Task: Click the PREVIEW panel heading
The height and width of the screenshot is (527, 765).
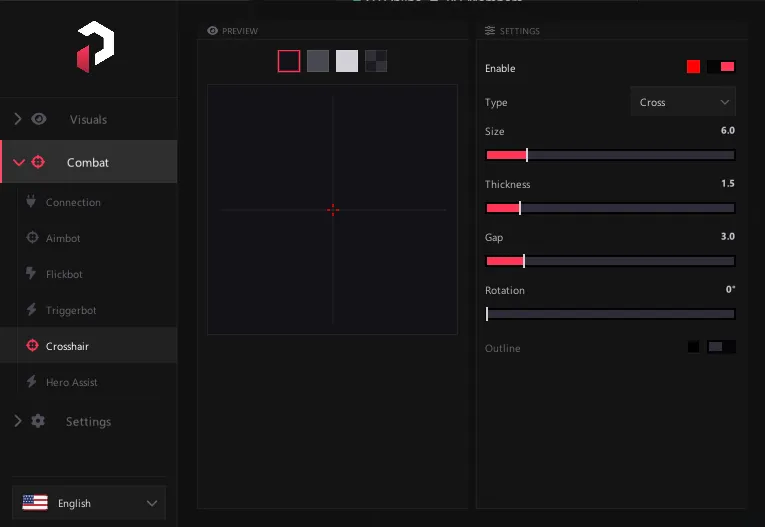Action: point(240,31)
